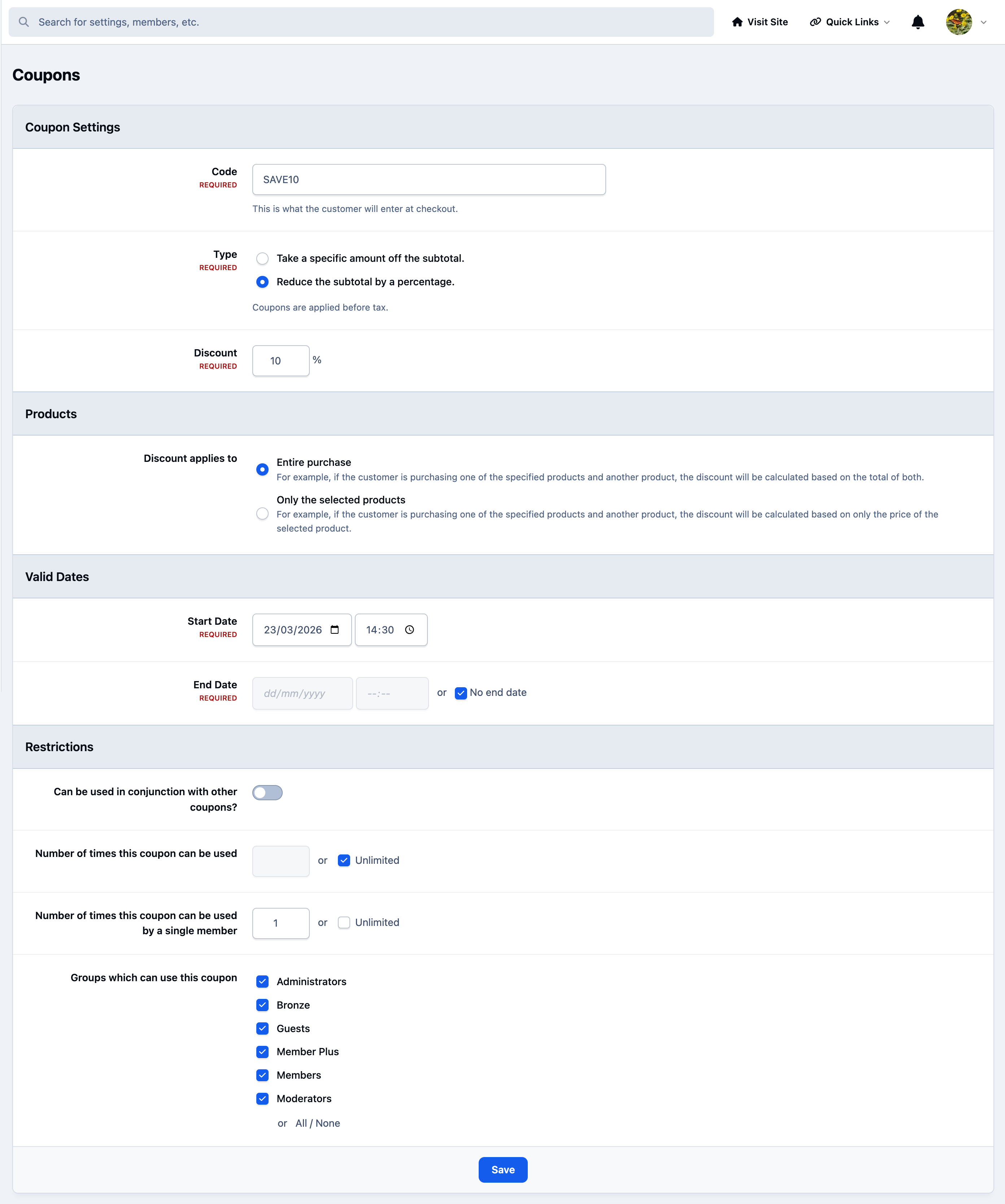Image resolution: width=1005 pixels, height=1204 pixels.
Task: Click the home icon beside Visit Site
Action: (737, 22)
